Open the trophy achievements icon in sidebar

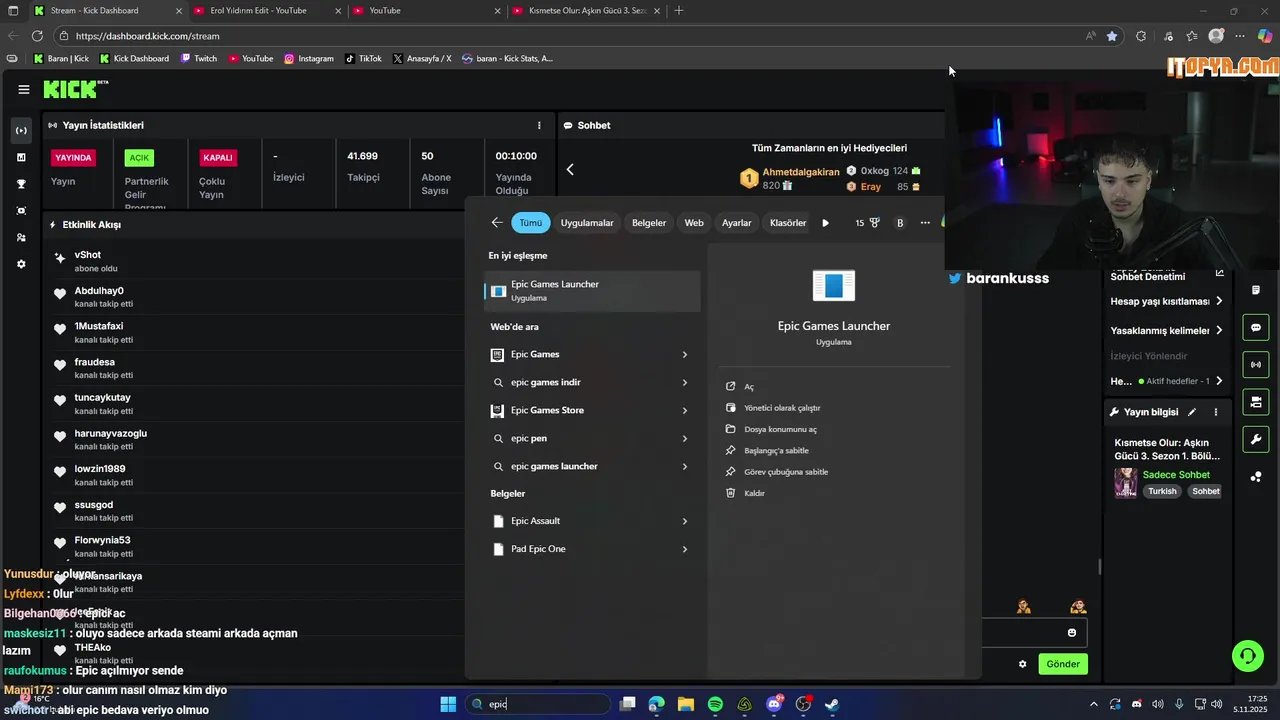point(21,184)
